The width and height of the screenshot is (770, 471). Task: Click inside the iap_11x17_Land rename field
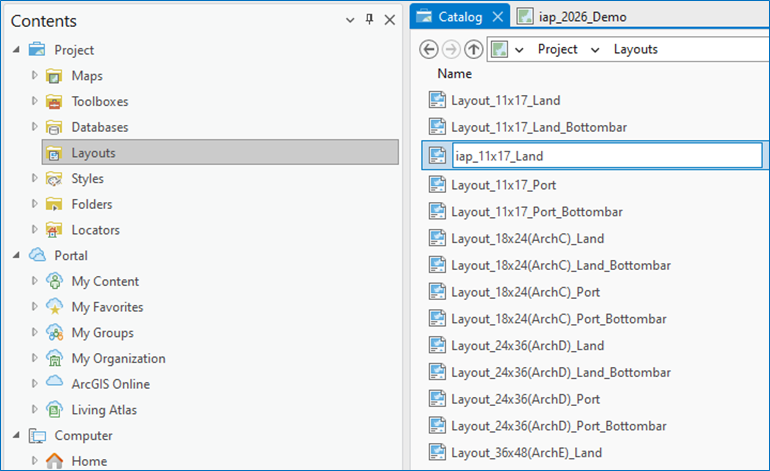click(x=604, y=155)
